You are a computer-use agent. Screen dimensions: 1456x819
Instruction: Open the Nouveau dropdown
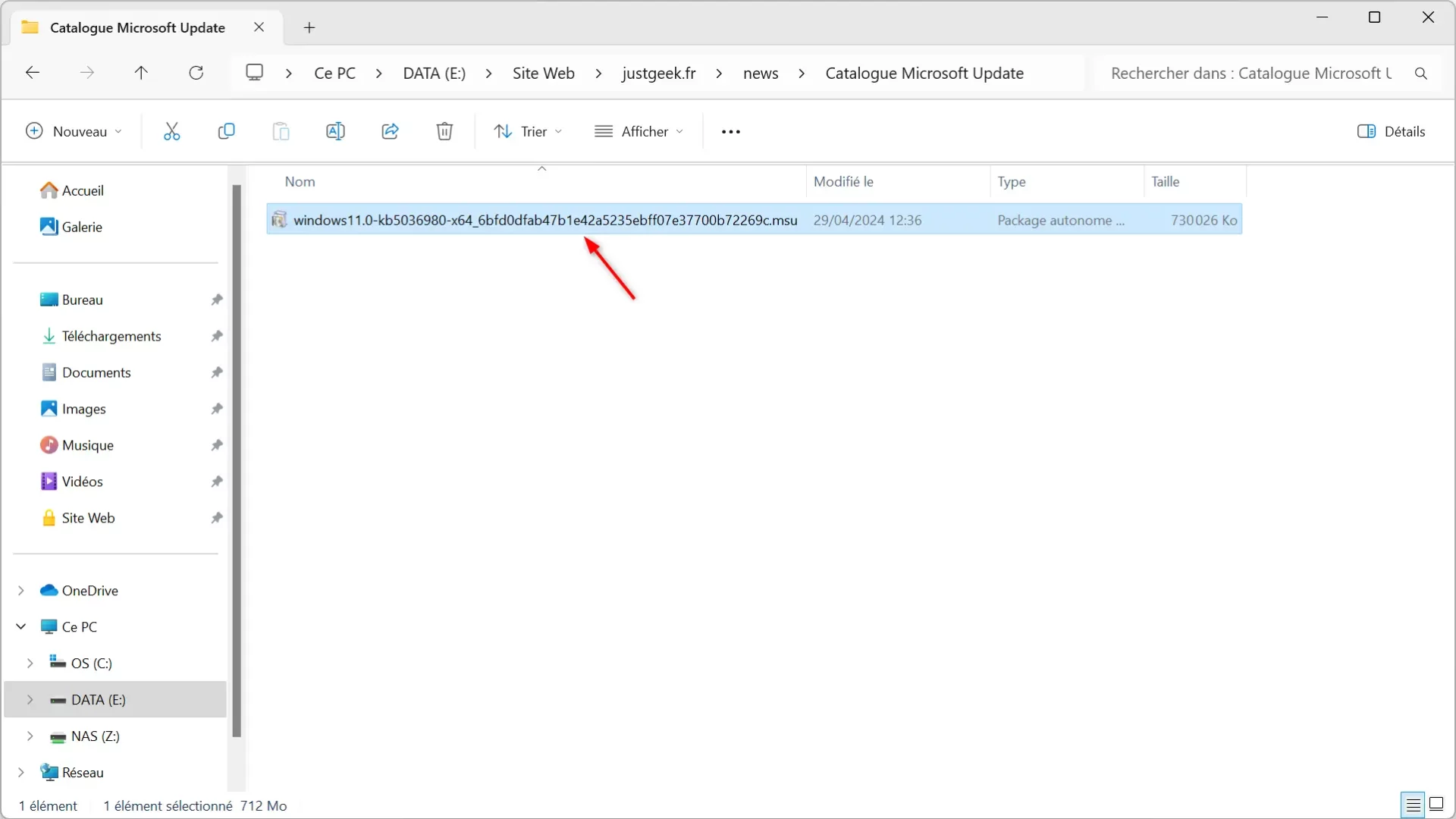[x=74, y=131]
